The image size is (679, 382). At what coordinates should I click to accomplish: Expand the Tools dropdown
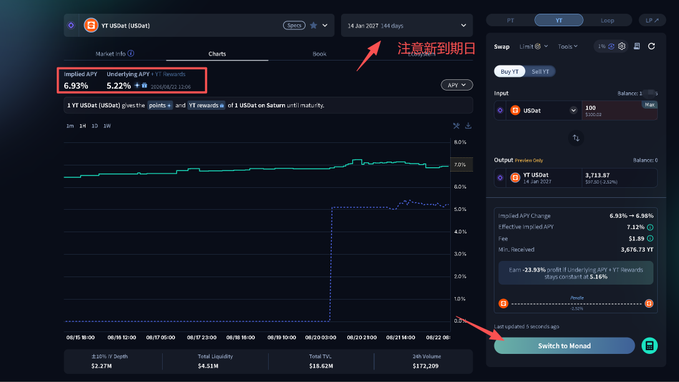[x=568, y=46]
